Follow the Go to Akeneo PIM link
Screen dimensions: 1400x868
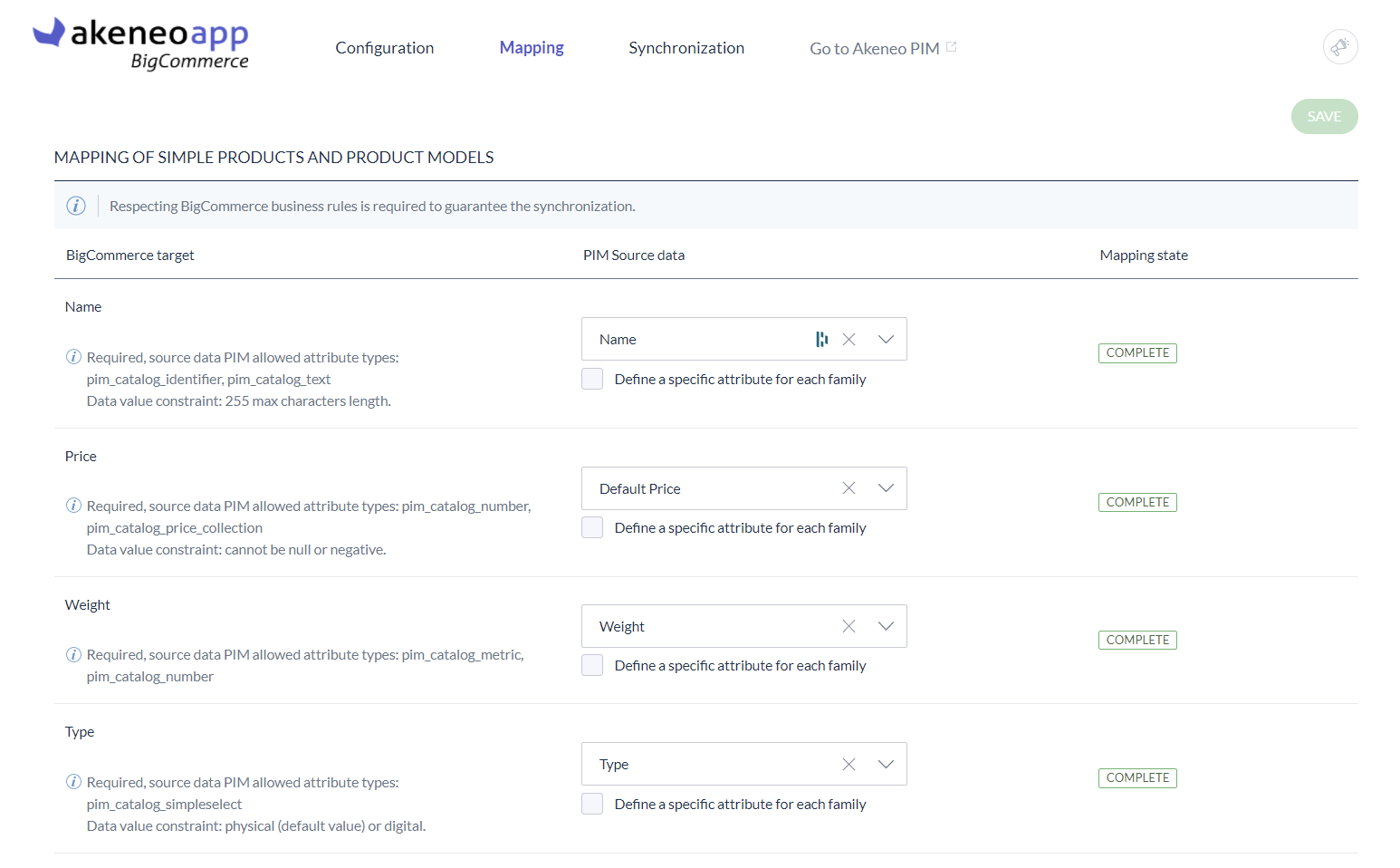875,49
